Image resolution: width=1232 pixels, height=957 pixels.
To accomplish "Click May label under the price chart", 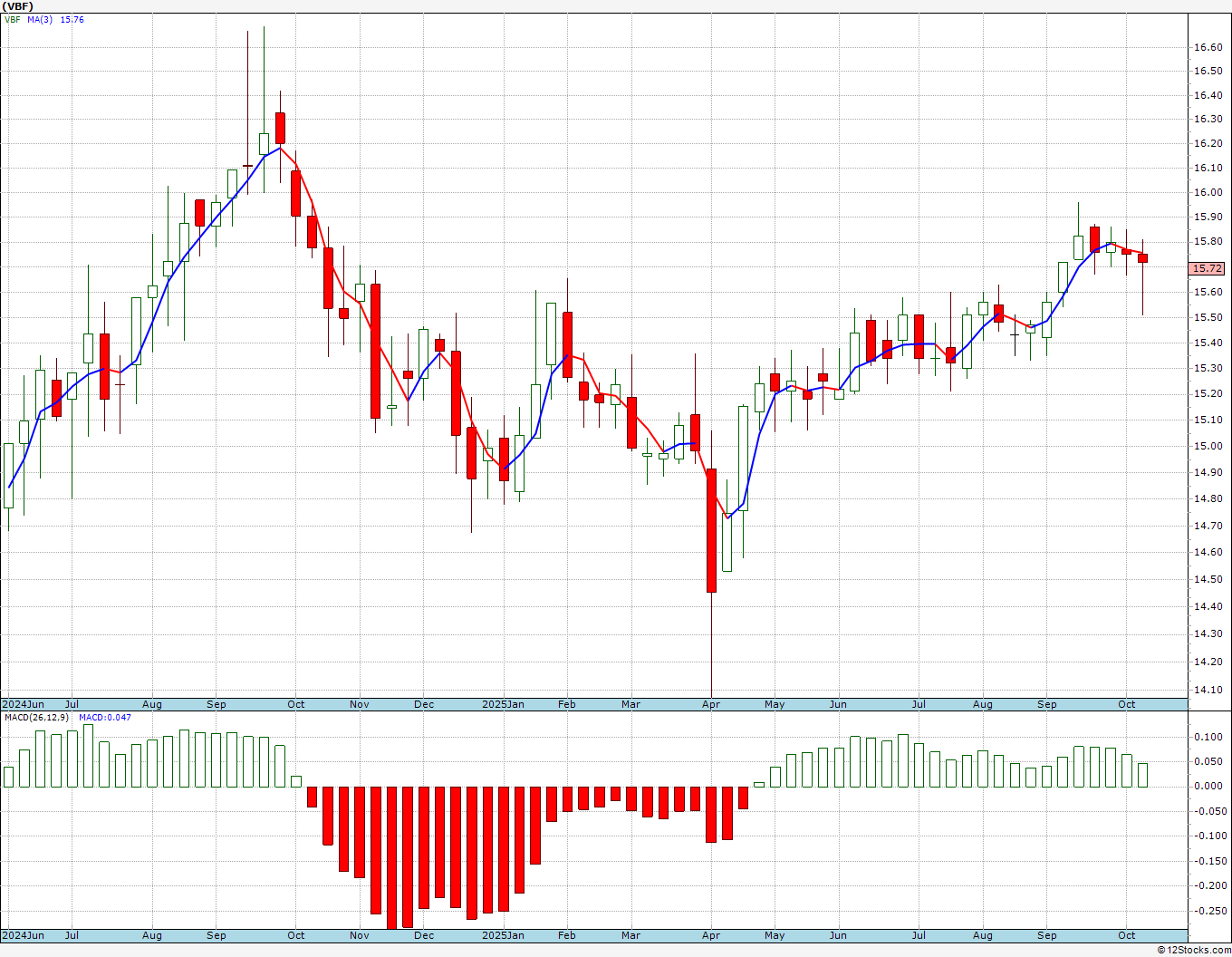I will pos(775,704).
